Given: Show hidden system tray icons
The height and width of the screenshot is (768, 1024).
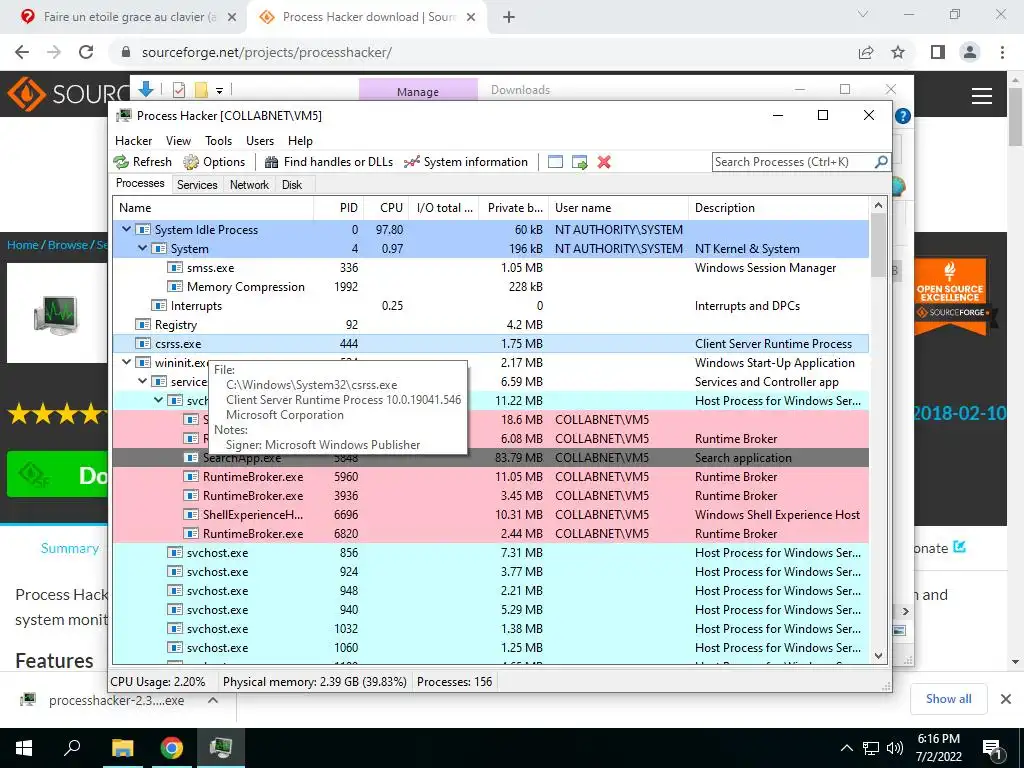Looking at the screenshot, I should 846,748.
